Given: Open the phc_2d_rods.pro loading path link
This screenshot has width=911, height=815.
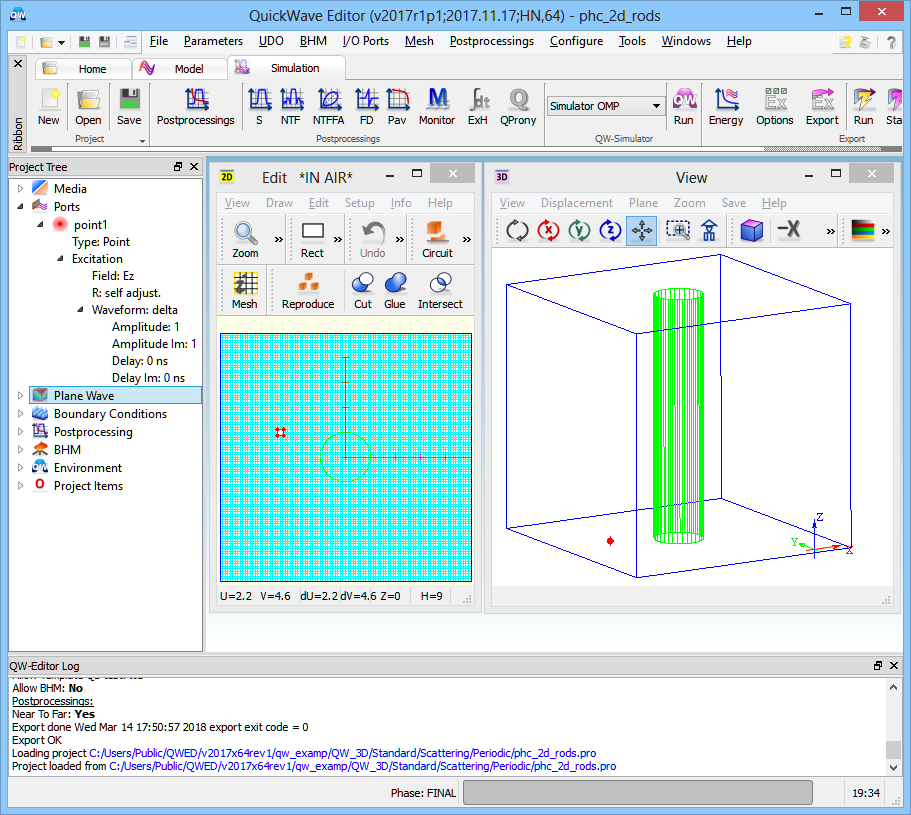Looking at the screenshot, I should pyautogui.click(x=343, y=753).
